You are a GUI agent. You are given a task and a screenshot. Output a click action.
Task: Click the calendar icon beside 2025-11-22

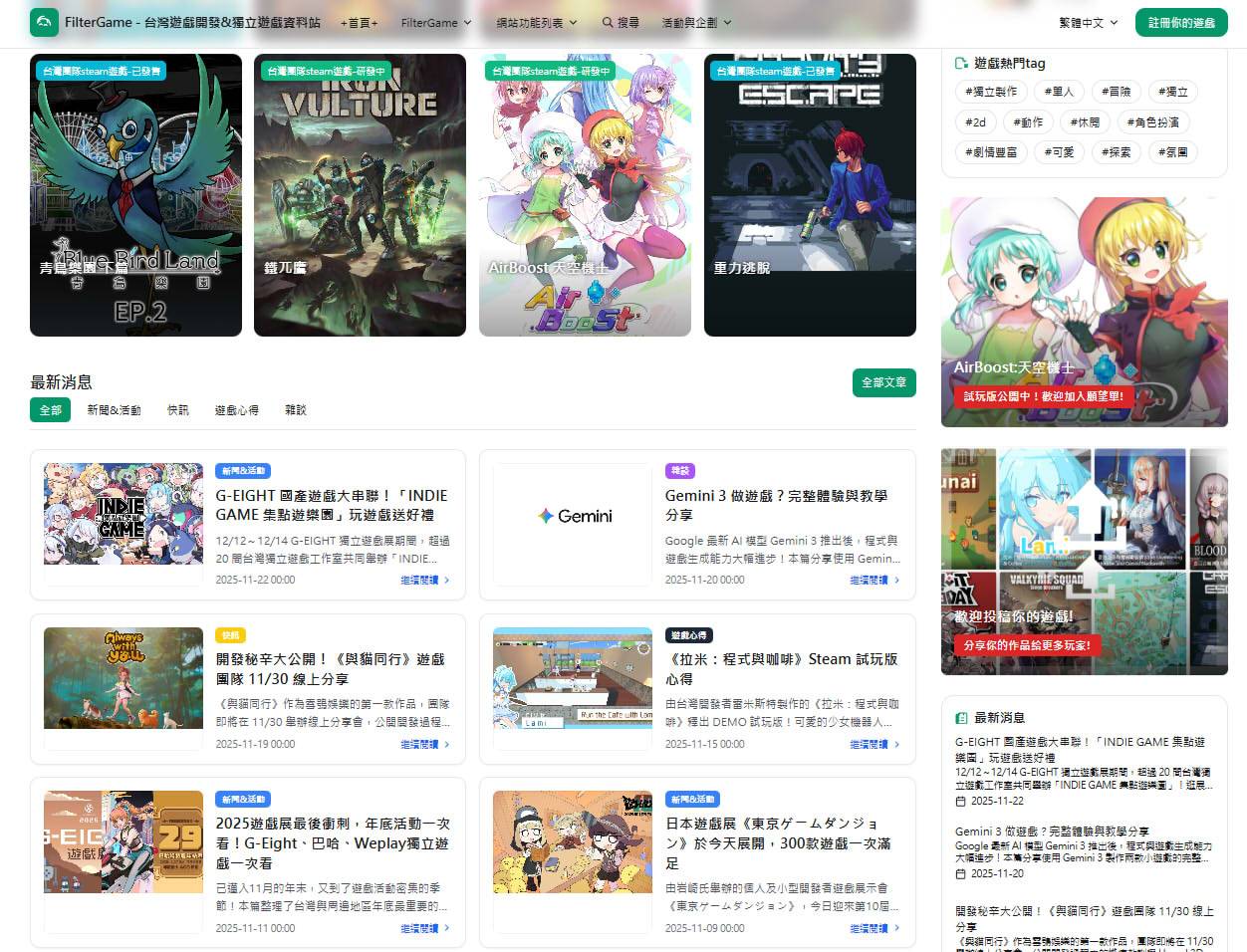click(960, 801)
